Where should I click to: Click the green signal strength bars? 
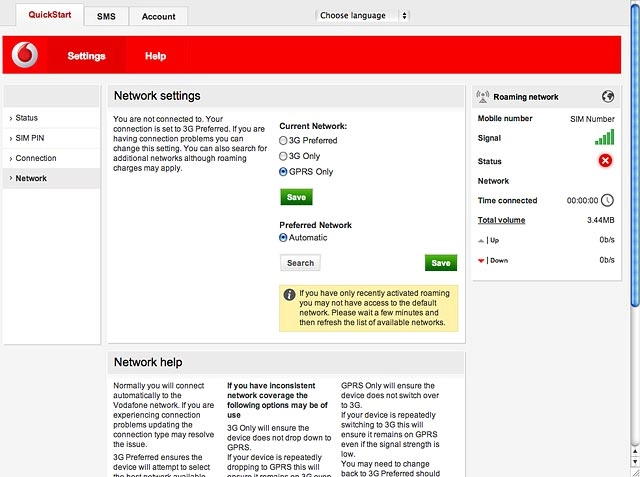[604, 138]
